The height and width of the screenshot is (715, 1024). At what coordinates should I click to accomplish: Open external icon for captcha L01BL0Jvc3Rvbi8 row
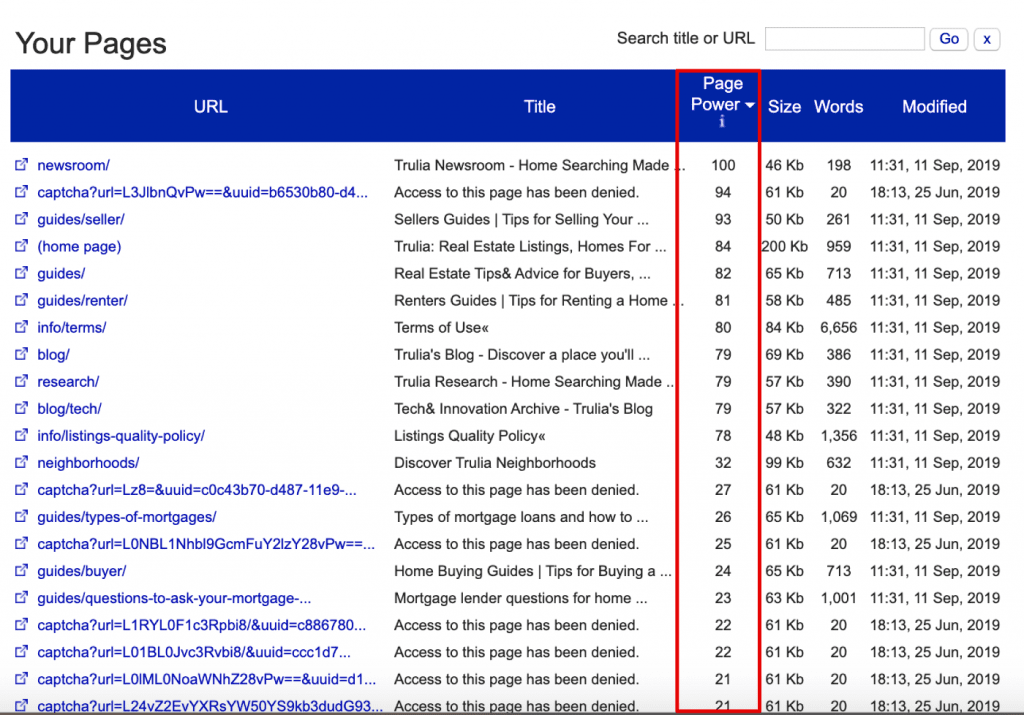22,652
